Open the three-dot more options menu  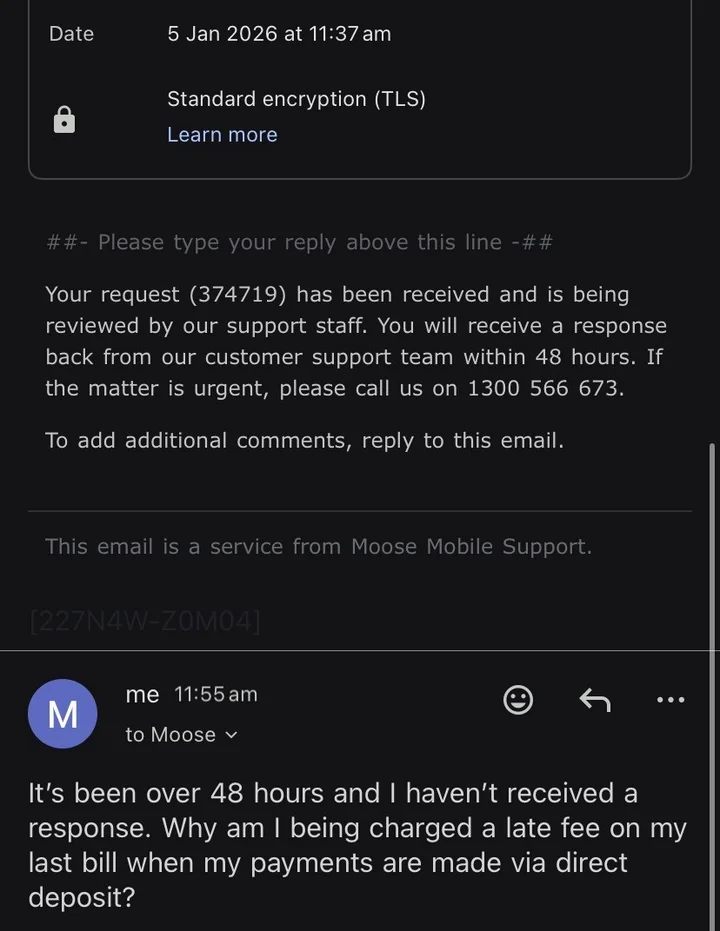[x=671, y=700]
